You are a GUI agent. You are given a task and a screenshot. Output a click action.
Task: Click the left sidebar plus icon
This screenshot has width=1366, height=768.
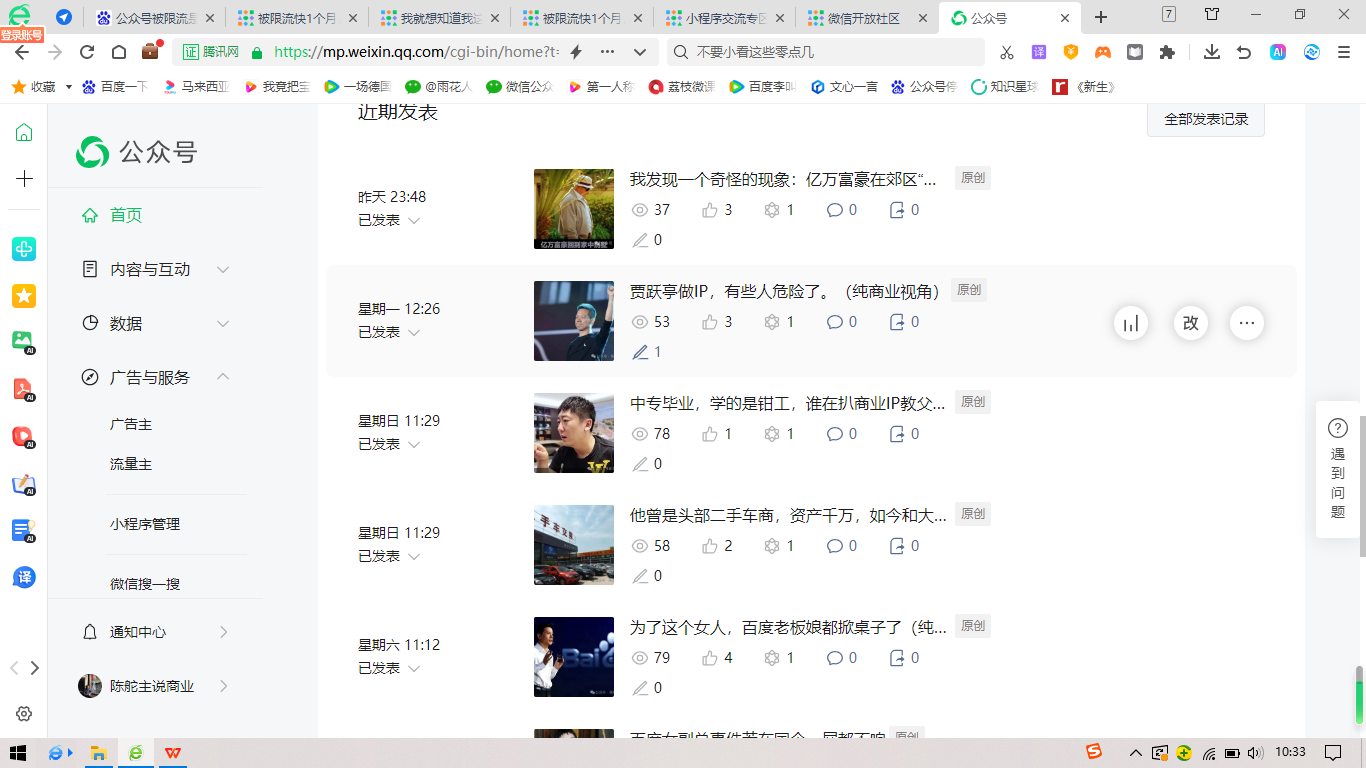(x=24, y=179)
